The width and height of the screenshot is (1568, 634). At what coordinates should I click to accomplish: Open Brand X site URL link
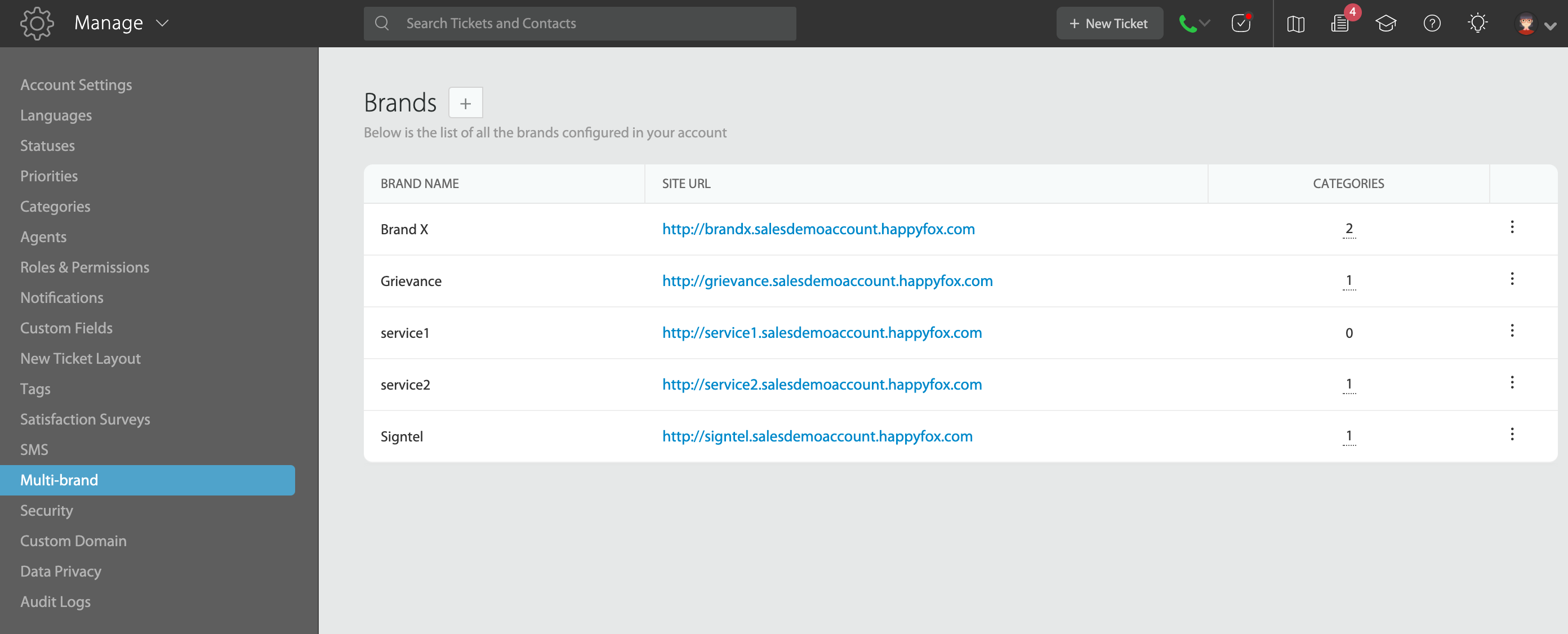817,229
